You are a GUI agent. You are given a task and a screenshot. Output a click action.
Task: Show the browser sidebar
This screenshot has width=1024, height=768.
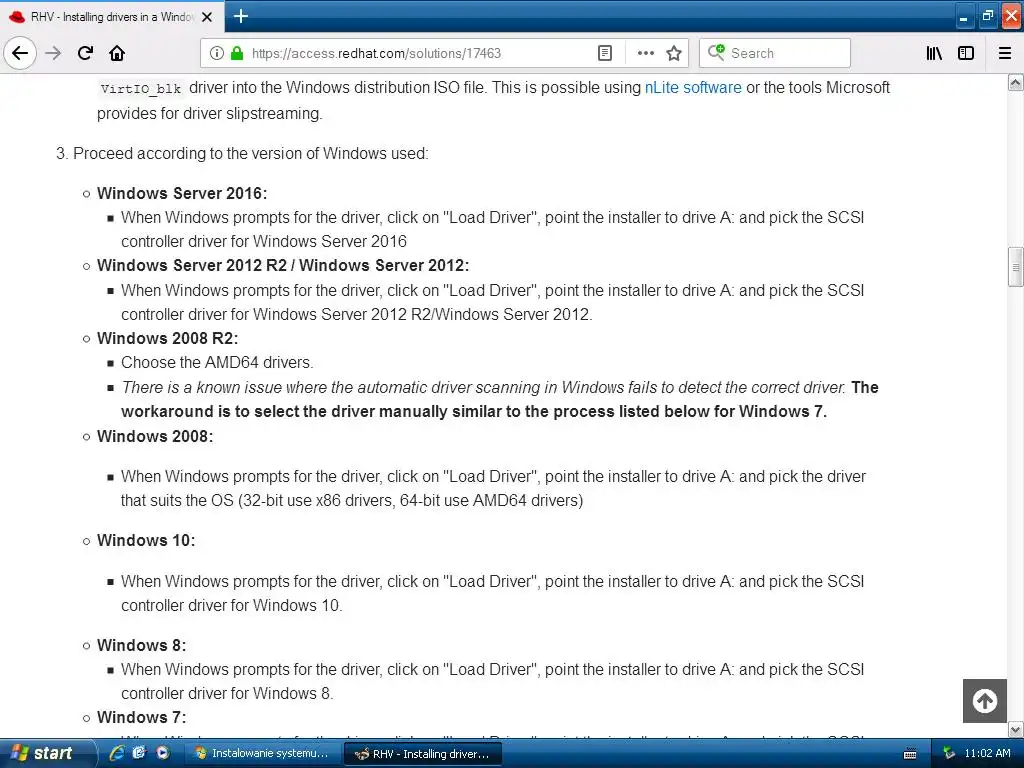coord(966,53)
